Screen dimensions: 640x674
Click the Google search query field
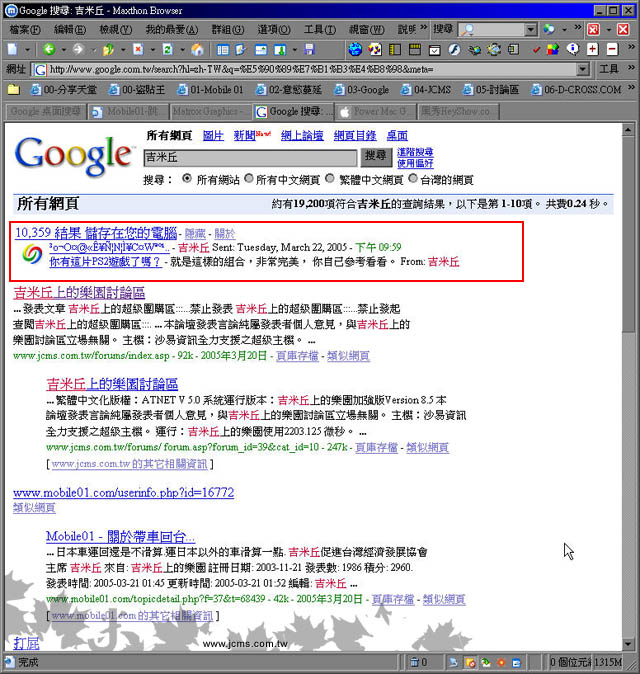250,158
